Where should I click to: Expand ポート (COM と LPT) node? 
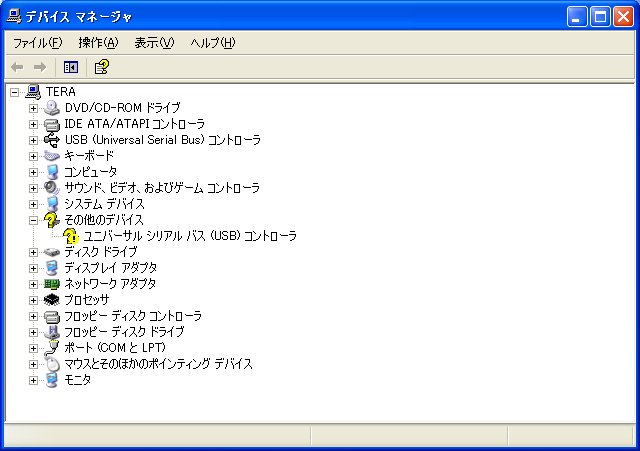pyautogui.click(x=33, y=349)
